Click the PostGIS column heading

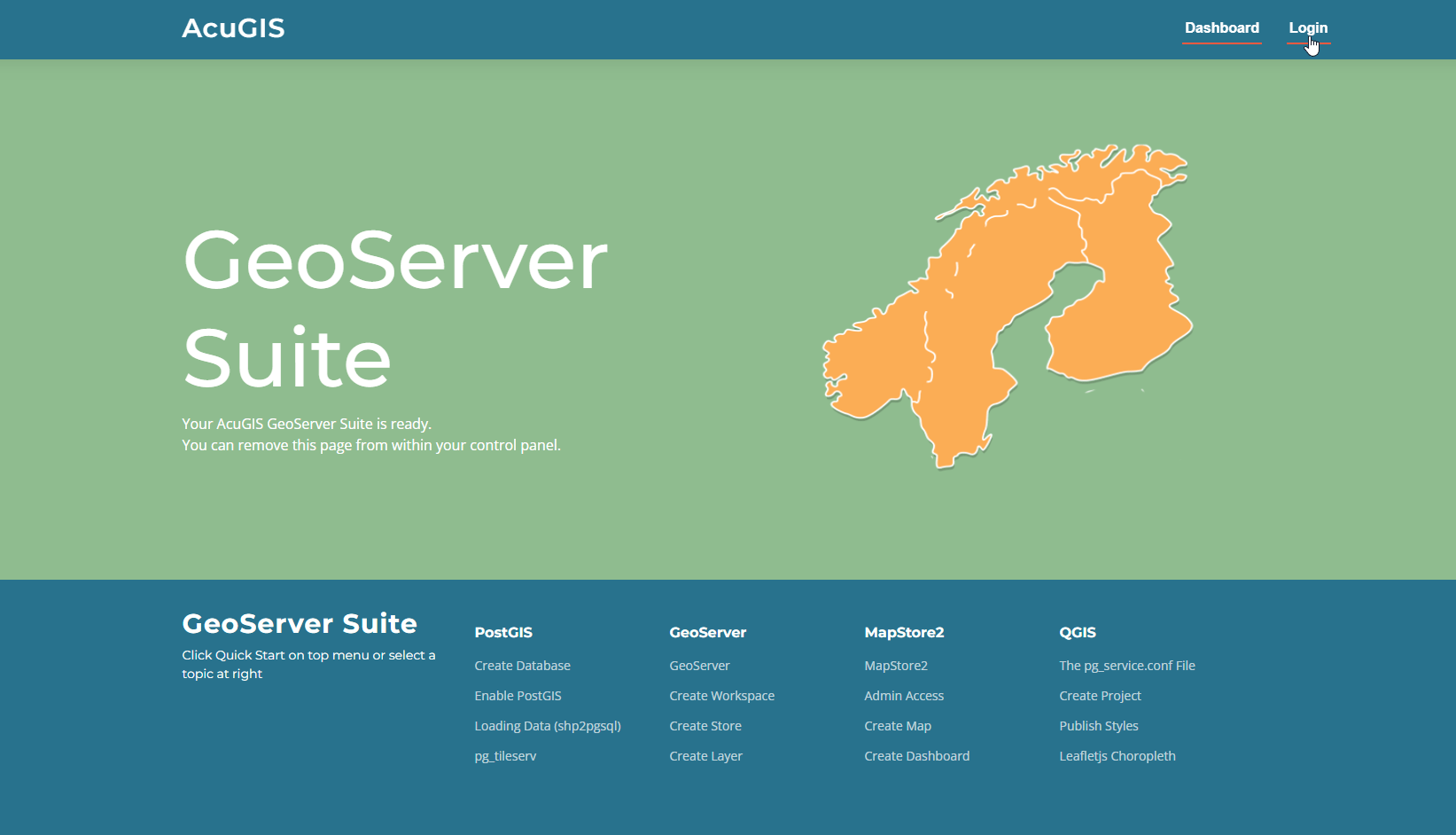coord(503,632)
